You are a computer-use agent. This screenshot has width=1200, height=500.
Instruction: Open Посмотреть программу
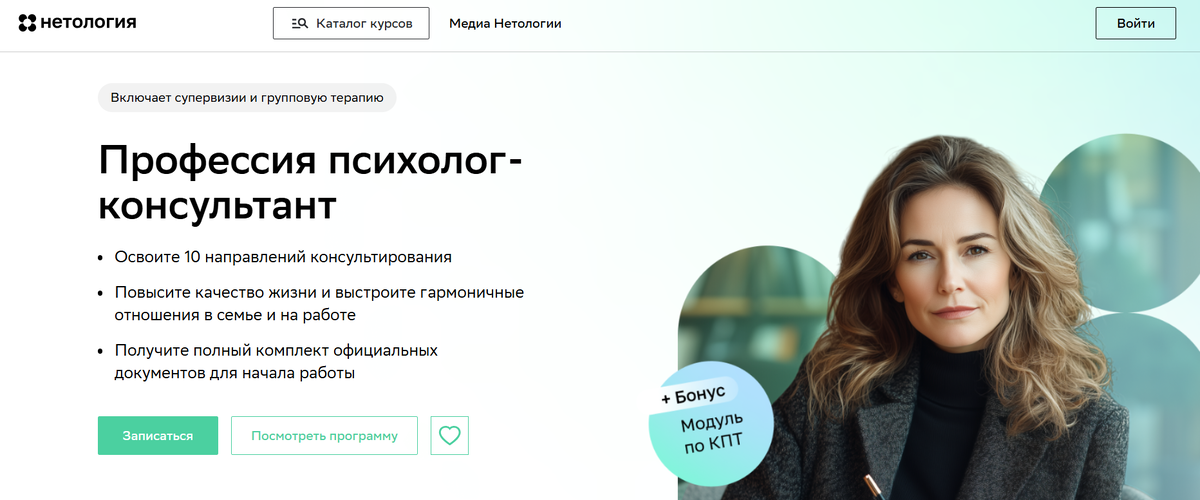click(324, 436)
